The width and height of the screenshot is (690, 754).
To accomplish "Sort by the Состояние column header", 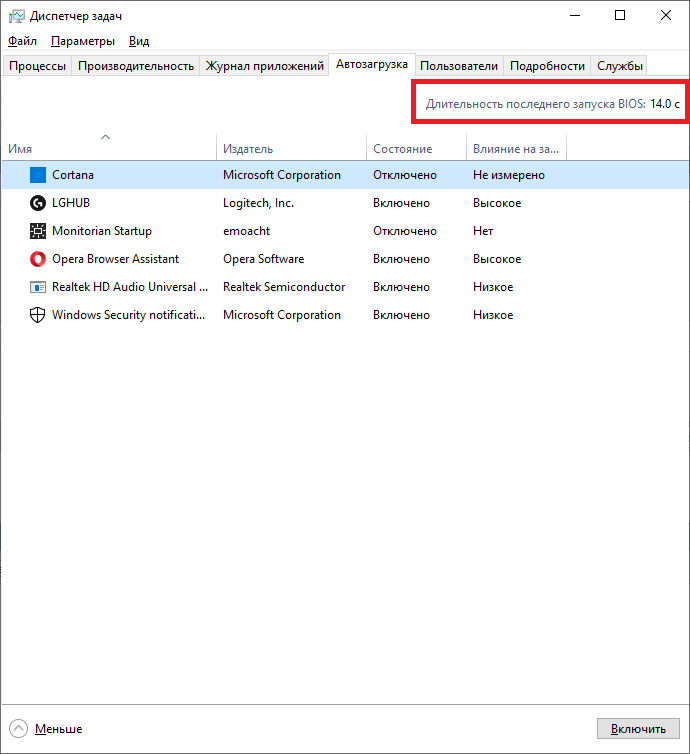I will pyautogui.click(x=416, y=149).
